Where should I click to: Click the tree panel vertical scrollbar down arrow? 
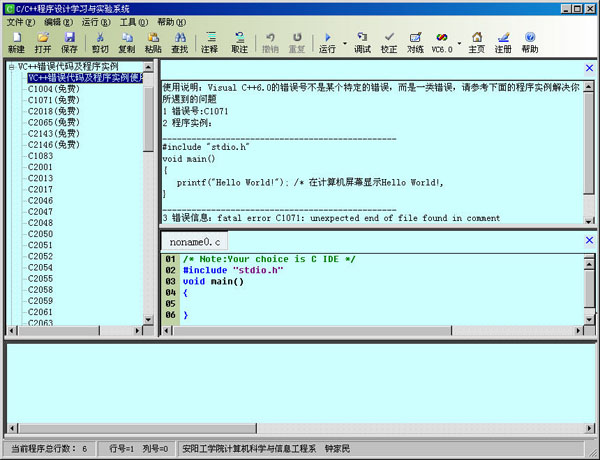(149, 318)
